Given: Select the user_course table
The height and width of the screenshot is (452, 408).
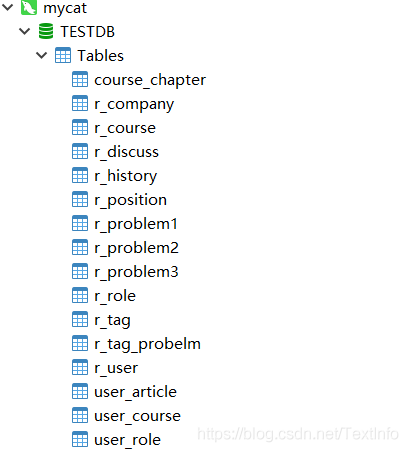Looking at the screenshot, I should pos(137,416).
